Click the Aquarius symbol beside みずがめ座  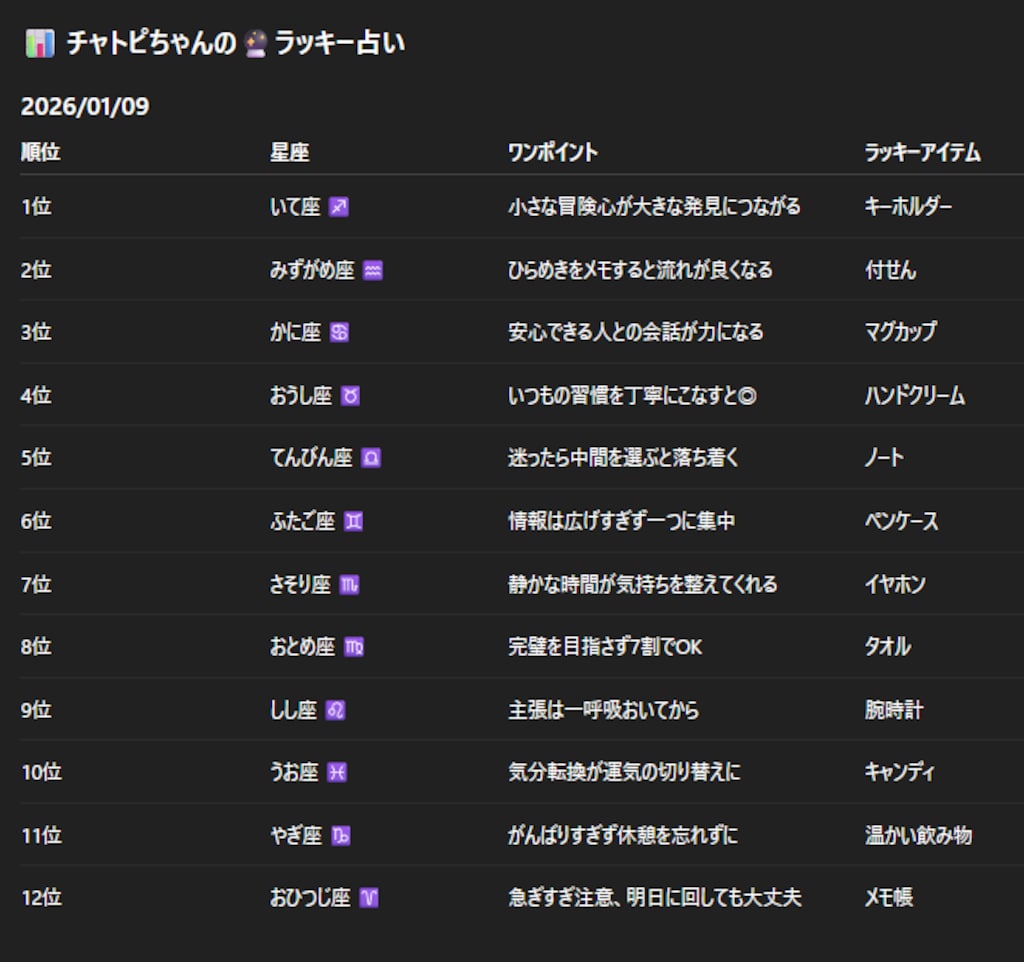pos(371,270)
